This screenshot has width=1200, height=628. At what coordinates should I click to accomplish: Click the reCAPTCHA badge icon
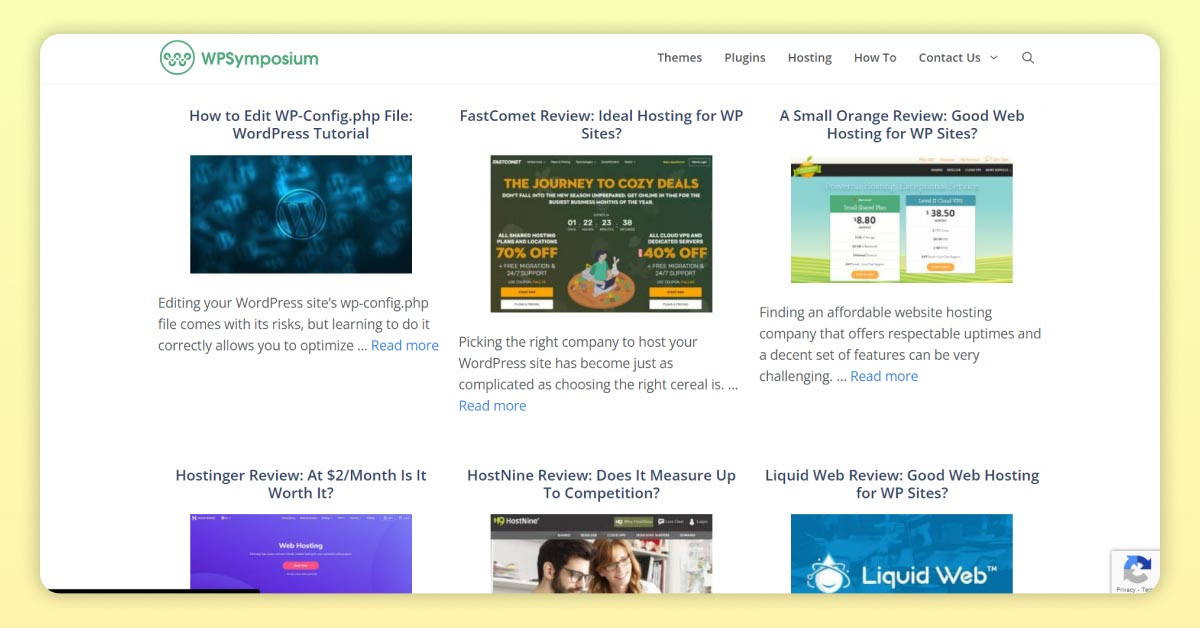tap(1137, 571)
